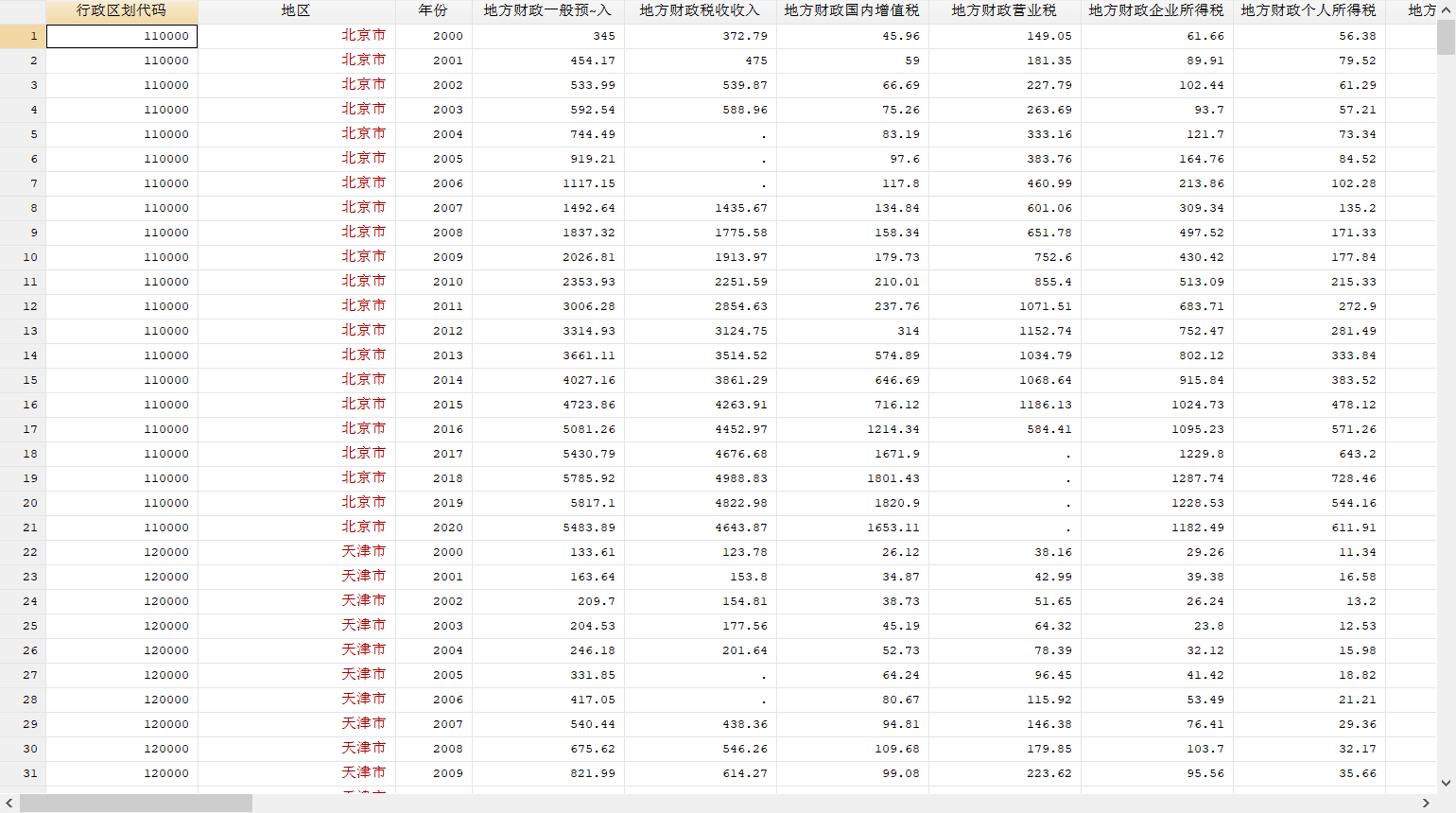The width and height of the screenshot is (1456, 813).
Task: Click the horizontal scrollbar right arrow
Action: pos(1426,804)
